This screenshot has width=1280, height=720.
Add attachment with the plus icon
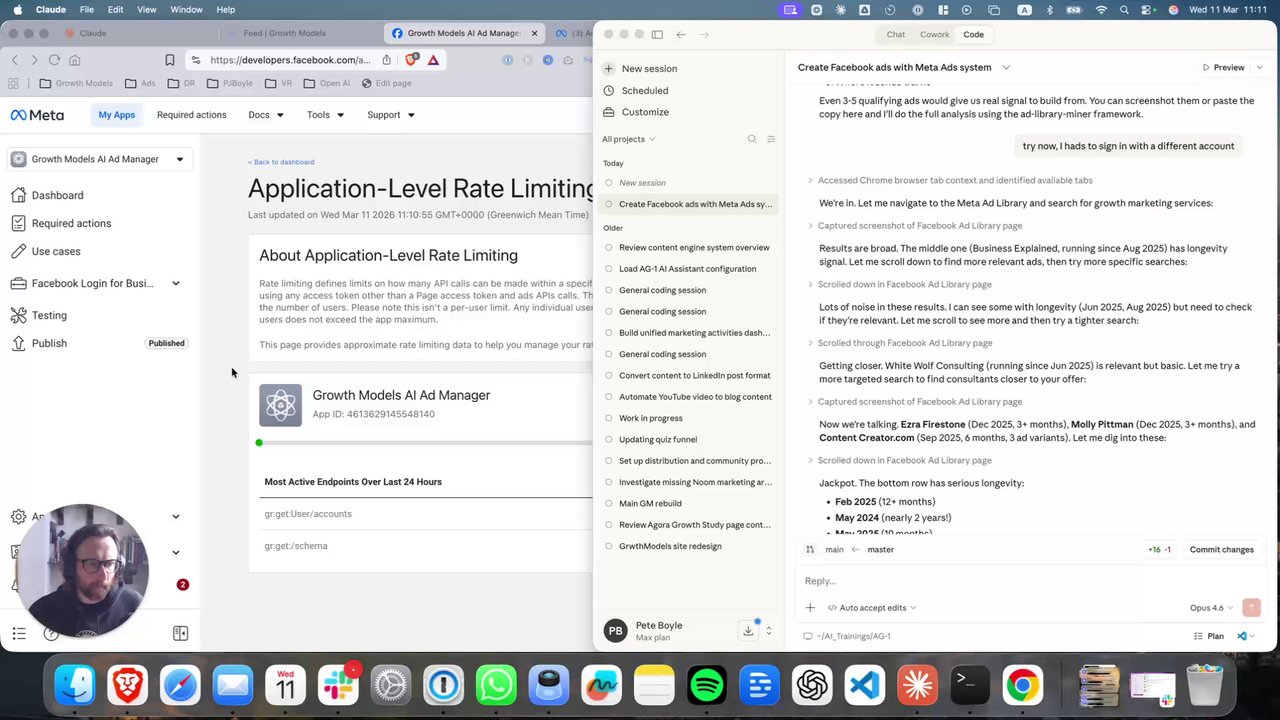pos(810,608)
